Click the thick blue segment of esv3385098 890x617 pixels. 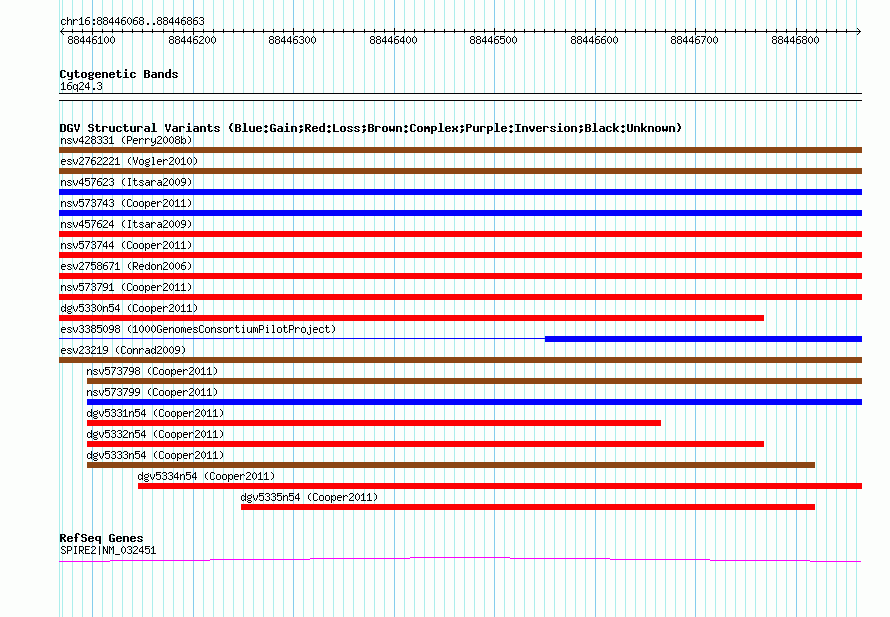pos(703,339)
